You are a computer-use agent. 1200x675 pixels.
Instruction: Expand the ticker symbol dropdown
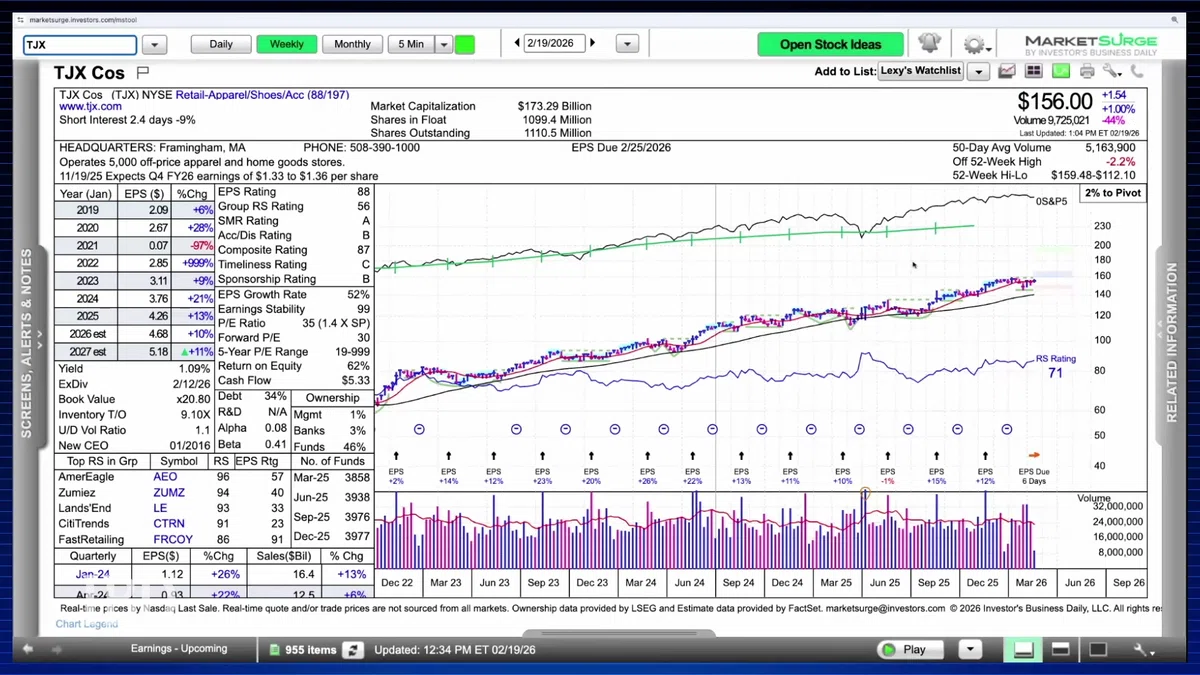(x=154, y=45)
